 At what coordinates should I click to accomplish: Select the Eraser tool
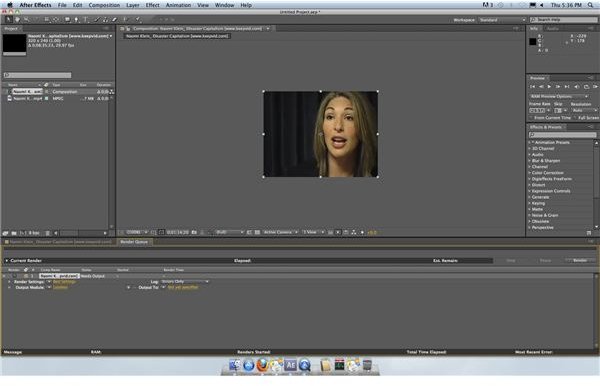coord(114,20)
